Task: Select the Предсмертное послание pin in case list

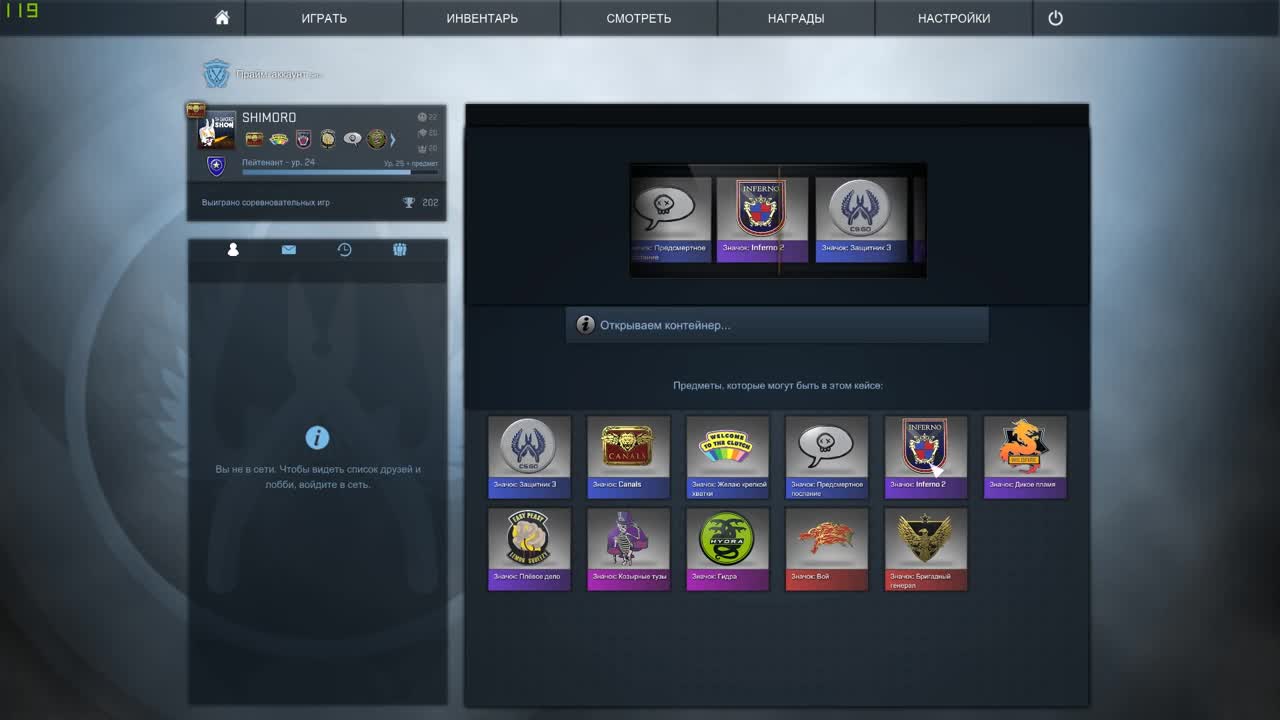Action: point(826,458)
